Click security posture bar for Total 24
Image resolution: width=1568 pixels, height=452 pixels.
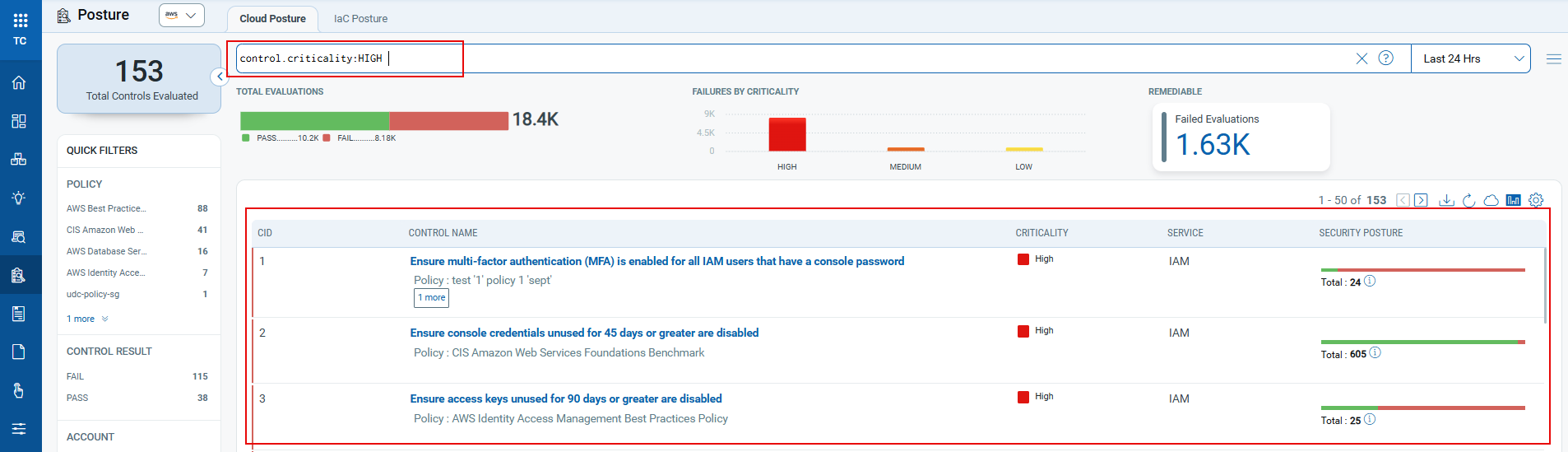click(x=1423, y=270)
